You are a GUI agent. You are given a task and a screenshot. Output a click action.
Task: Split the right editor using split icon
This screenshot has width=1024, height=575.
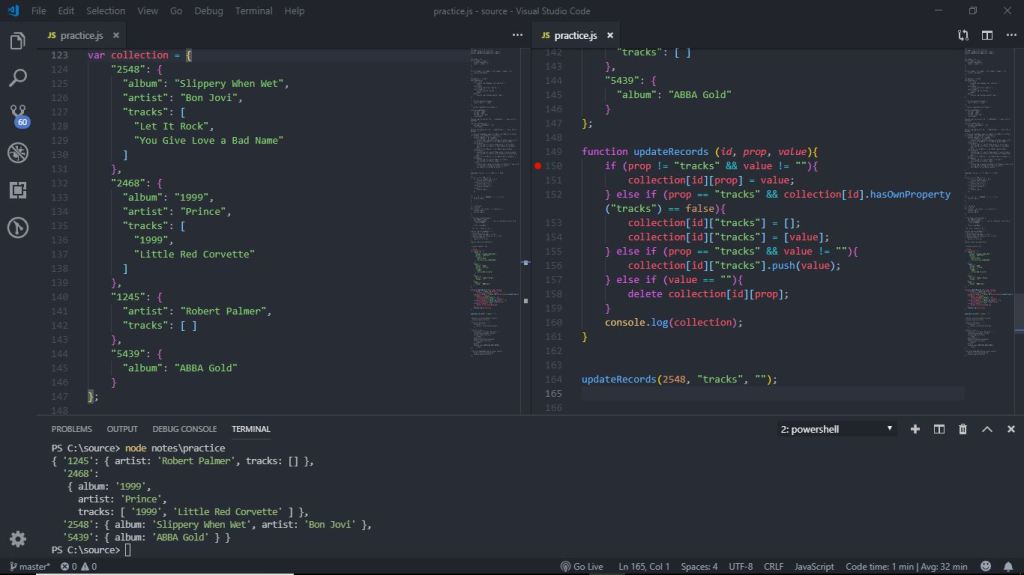point(987,35)
